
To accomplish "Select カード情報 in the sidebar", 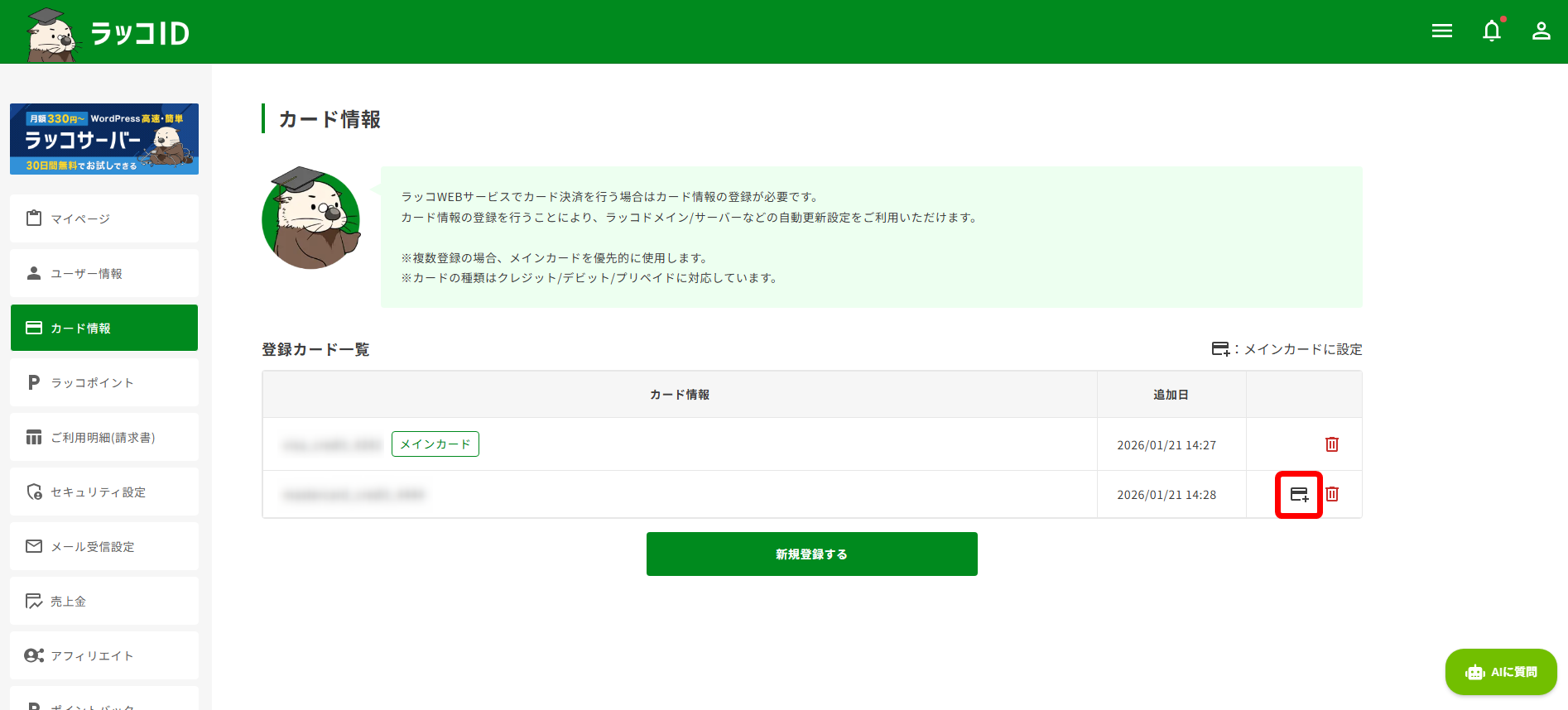I will [x=104, y=328].
